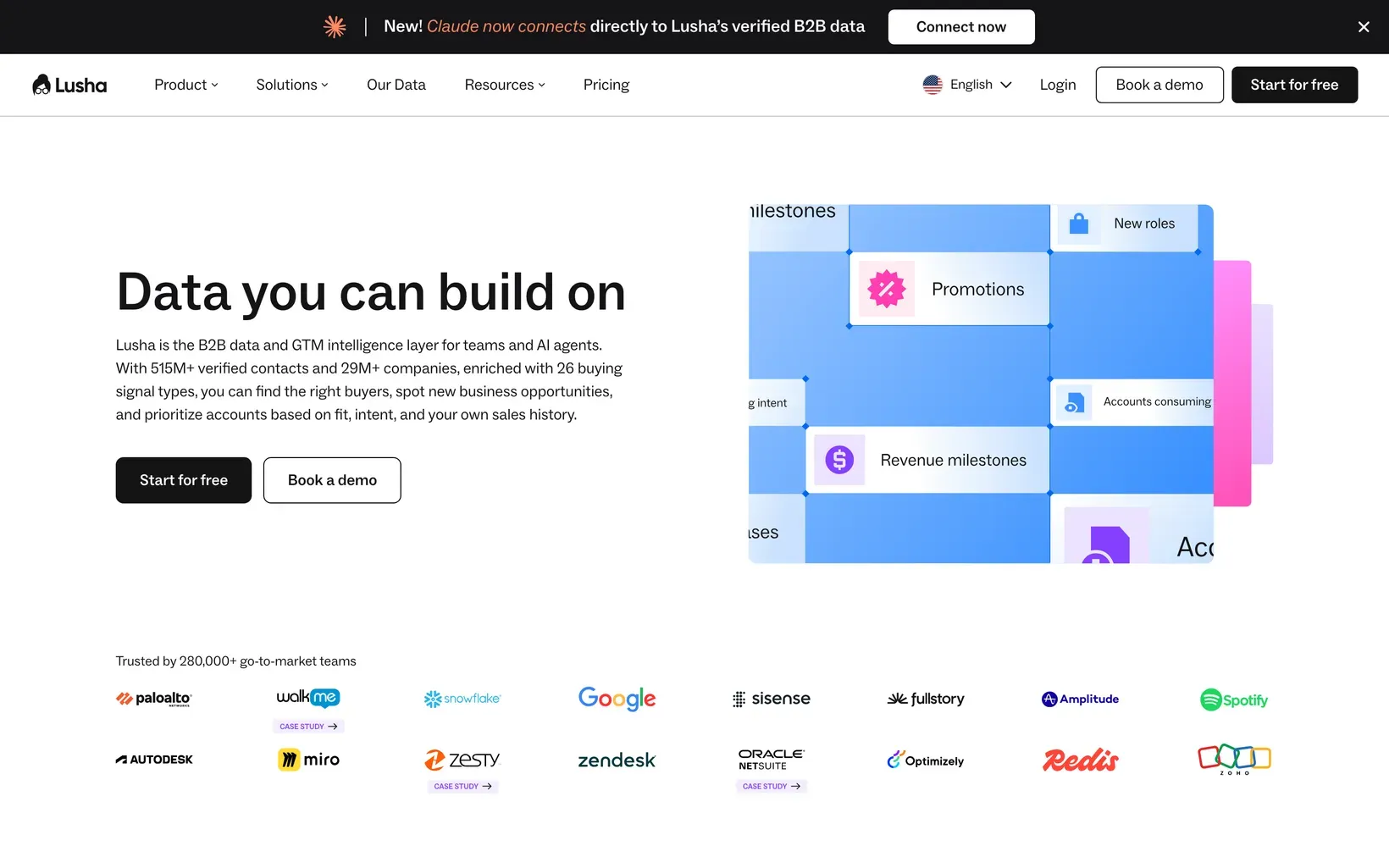Image resolution: width=1389 pixels, height=868 pixels.
Task: Open the Oracle NetSuite case study link
Action: pyautogui.click(x=772, y=787)
